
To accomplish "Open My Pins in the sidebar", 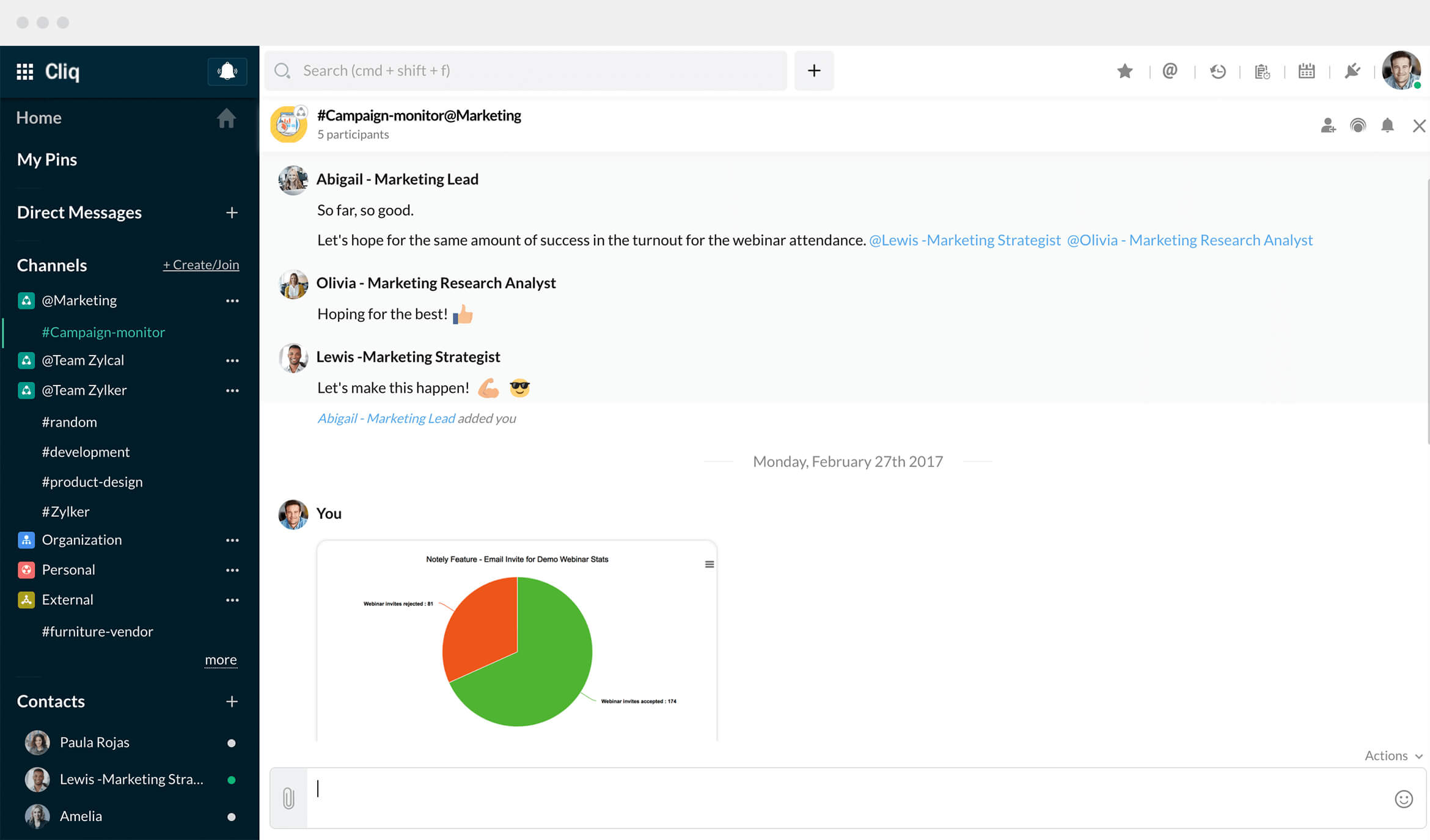I will click(47, 159).
